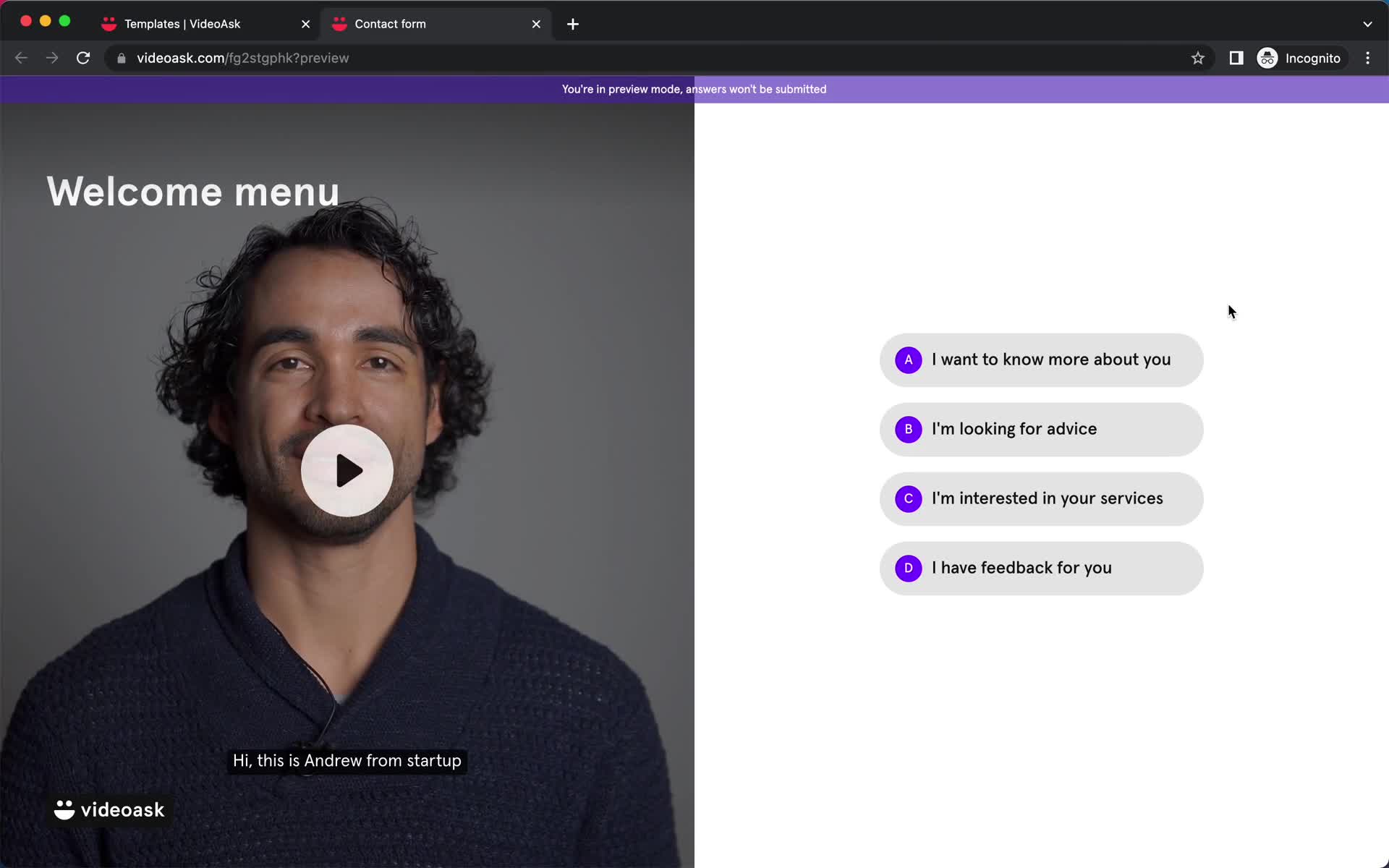Click the 'videoask.com' URL link in address bar

point(243,57)
